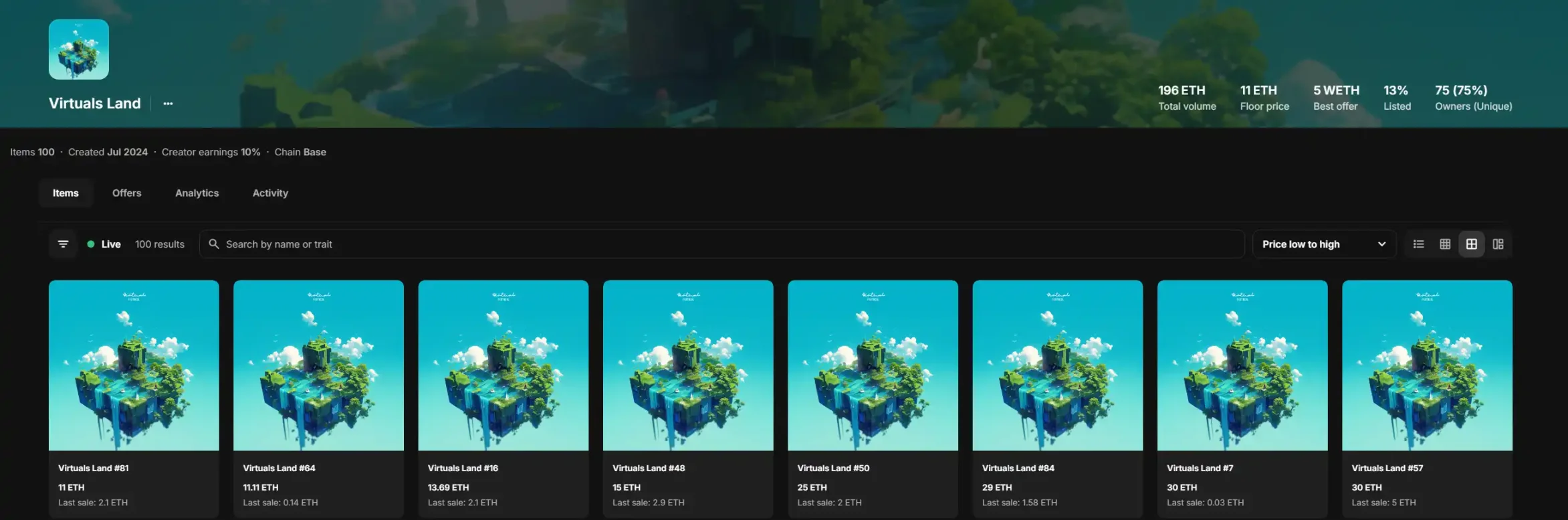Switch to list view layout

[x=1418, y=244]
